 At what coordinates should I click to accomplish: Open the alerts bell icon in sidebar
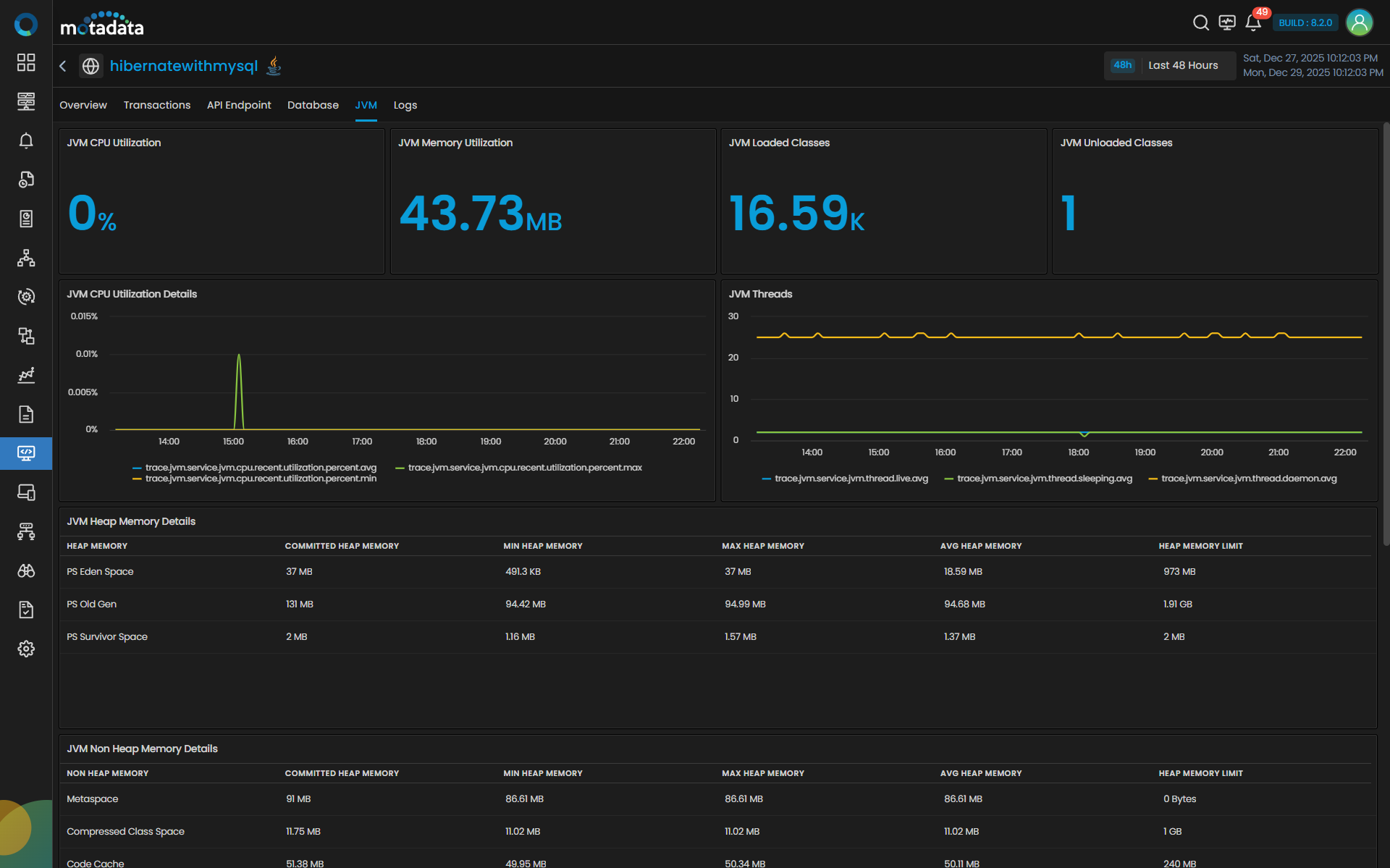pyautogui.click(x=26, y=140)
